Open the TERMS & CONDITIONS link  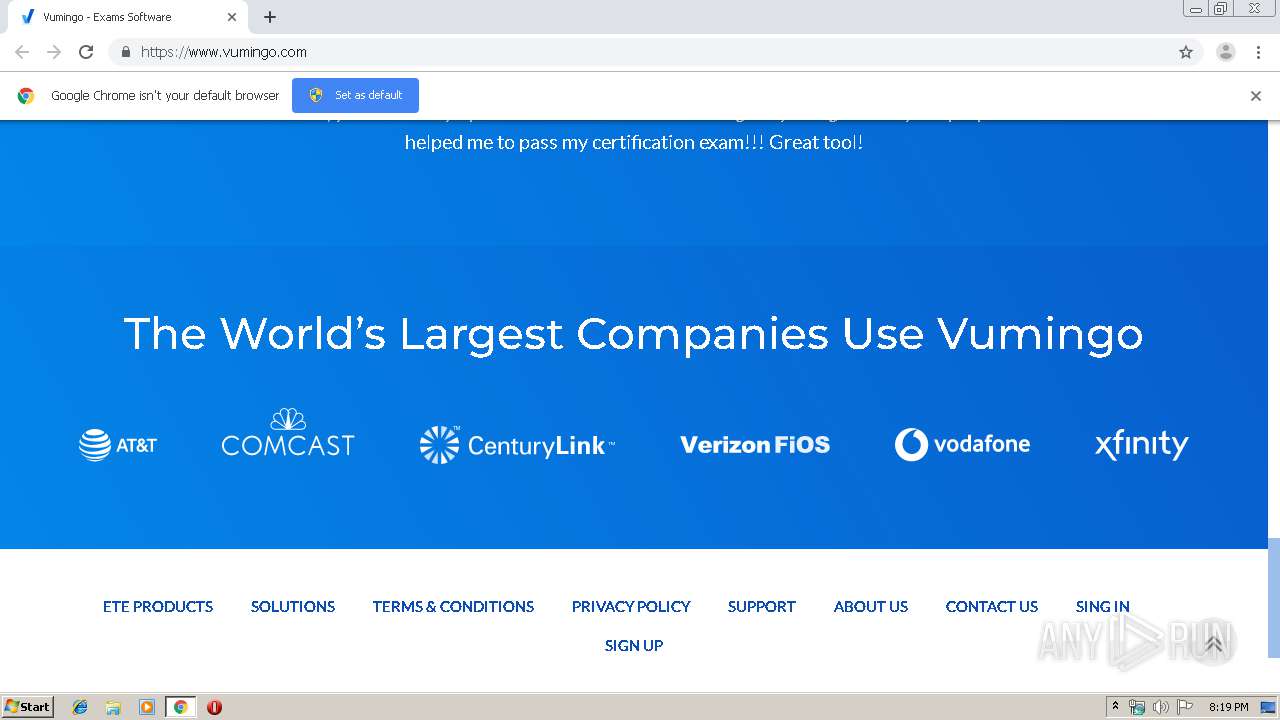click(x=453, y=606)
